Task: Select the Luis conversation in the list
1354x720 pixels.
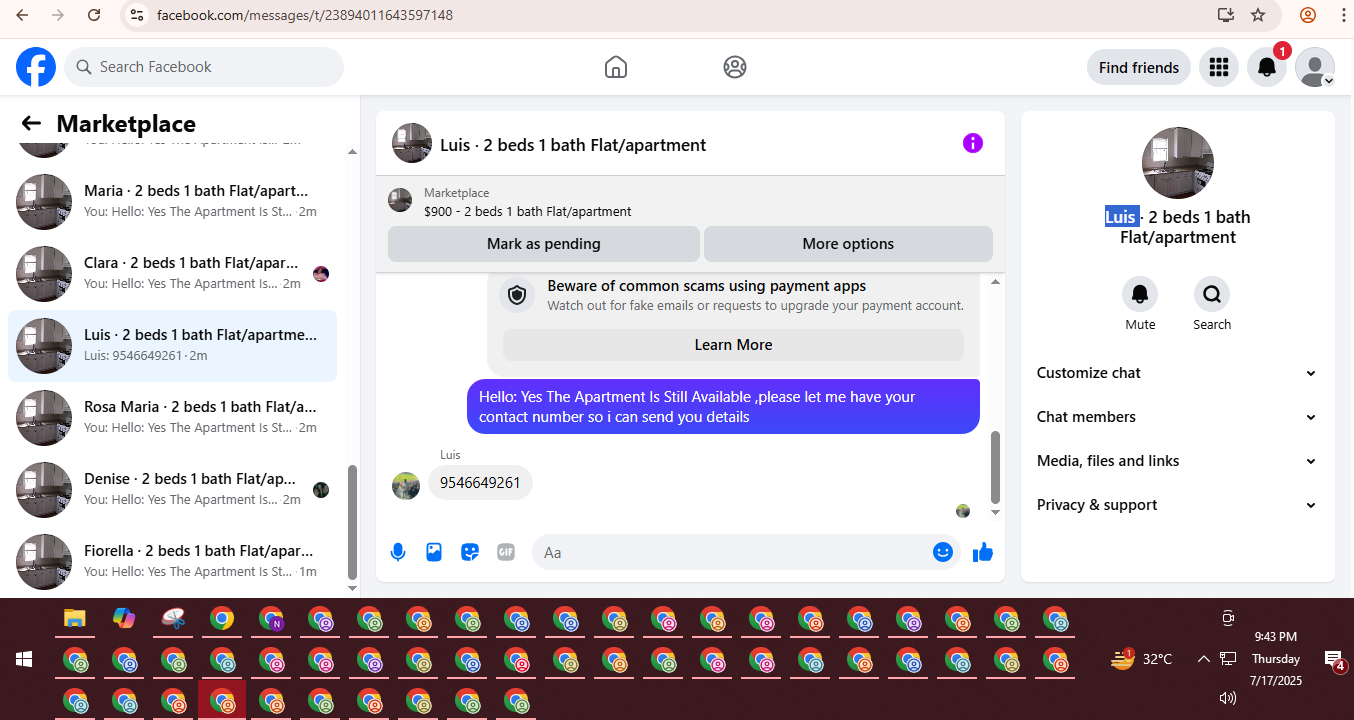Action: pyautogui.click(x=172, y=346)
